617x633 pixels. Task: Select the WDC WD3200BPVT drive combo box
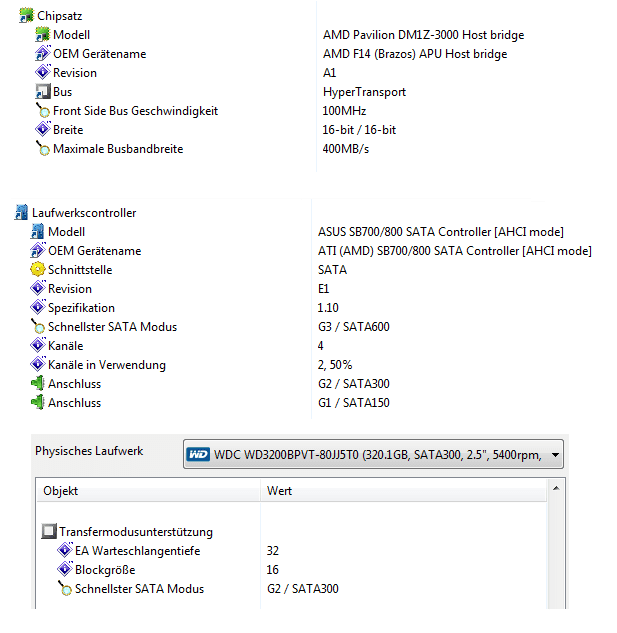pyautogui.click(x=373, y=455)
